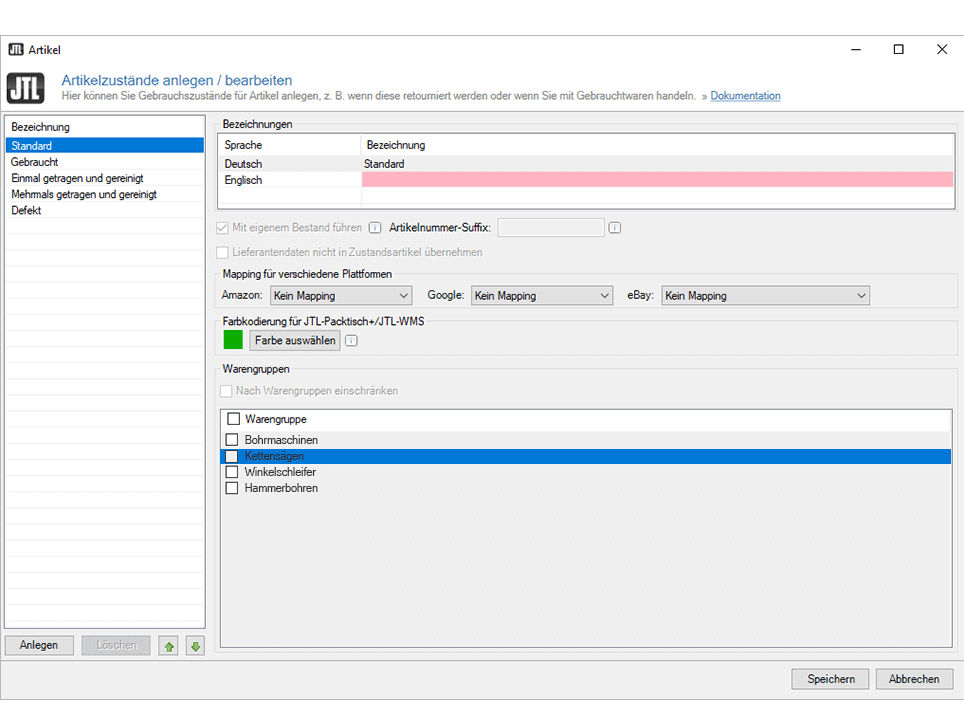
Task: Click the green move-down arrow icon
Action: tap(195, 646)
